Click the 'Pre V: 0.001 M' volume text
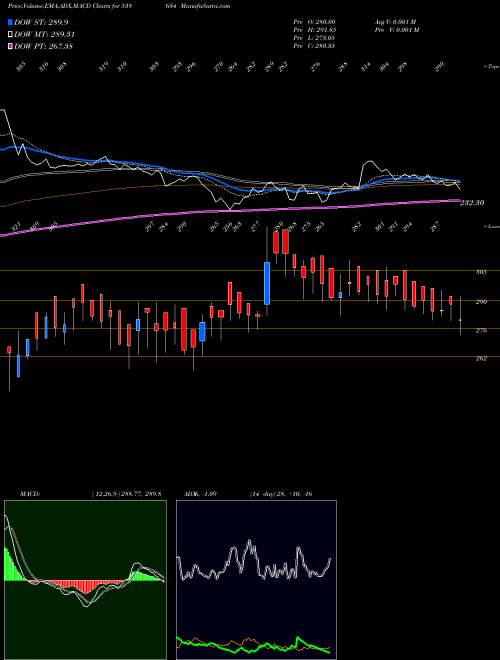The image size is (500, 660). point(396,30)
